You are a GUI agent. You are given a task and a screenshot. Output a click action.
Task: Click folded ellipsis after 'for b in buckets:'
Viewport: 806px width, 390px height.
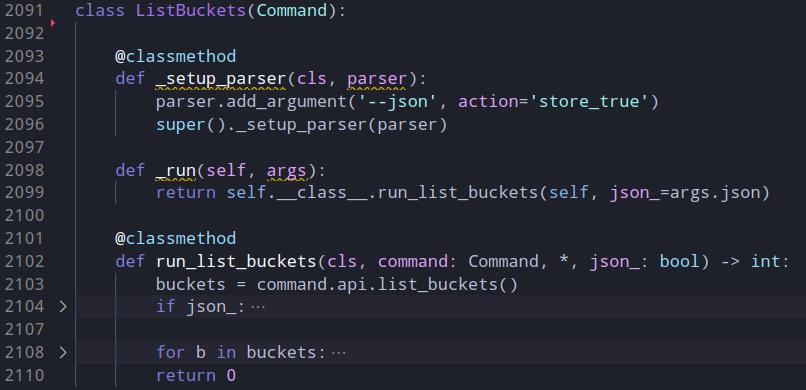coord(338,354)
